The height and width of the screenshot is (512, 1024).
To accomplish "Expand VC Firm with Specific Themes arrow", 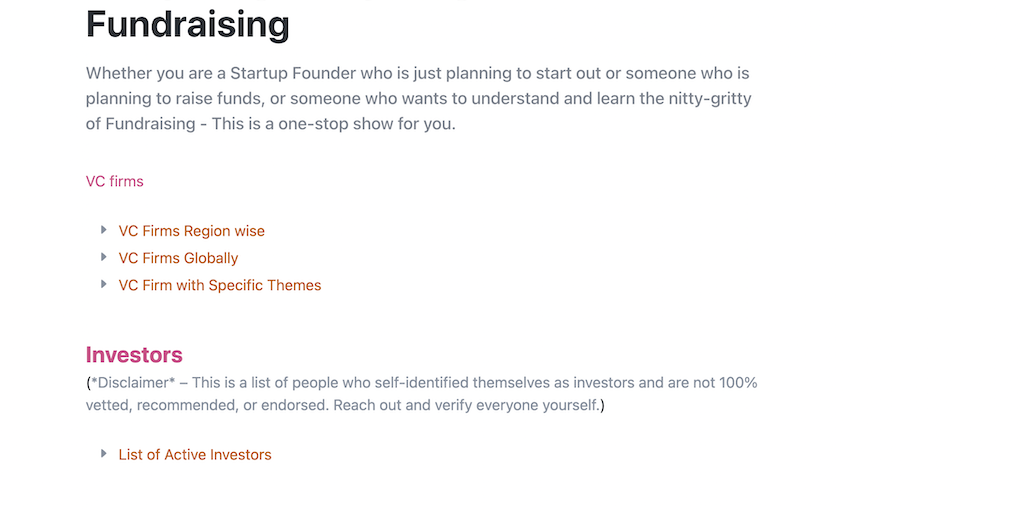I will click(x=103, y=284).
